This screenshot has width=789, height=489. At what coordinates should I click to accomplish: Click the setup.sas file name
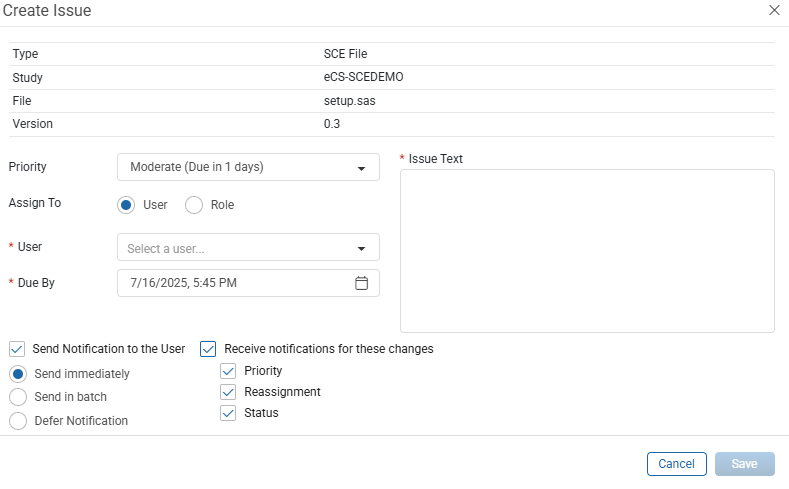tap(349, 101)
